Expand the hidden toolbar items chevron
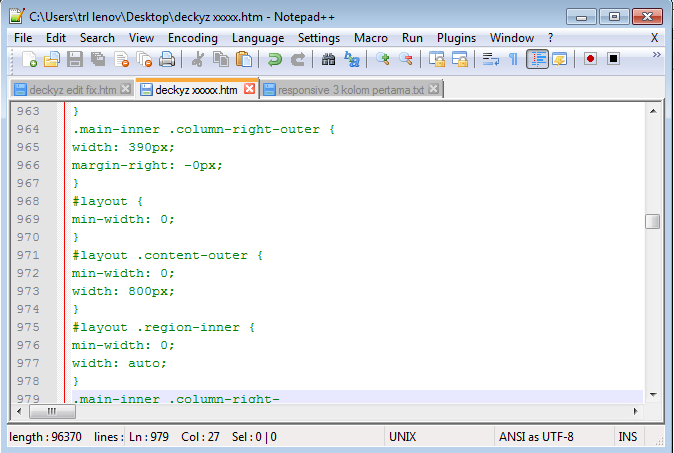 click(656, 55)
